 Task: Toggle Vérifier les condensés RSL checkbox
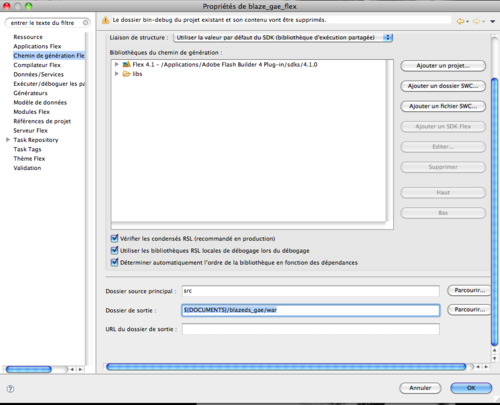tap(114, 238)
